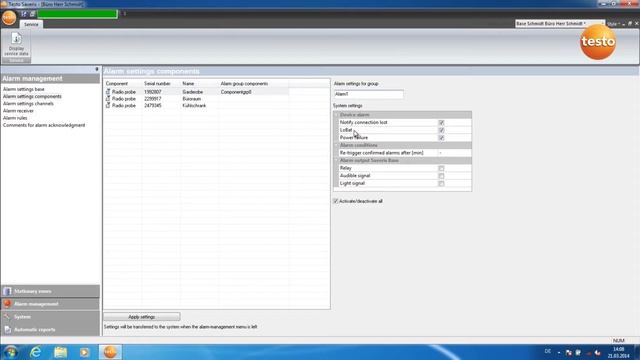
Task: Enable the Relay alarm output checkbox
Action: pyautogui.click(x=441, y=168)
